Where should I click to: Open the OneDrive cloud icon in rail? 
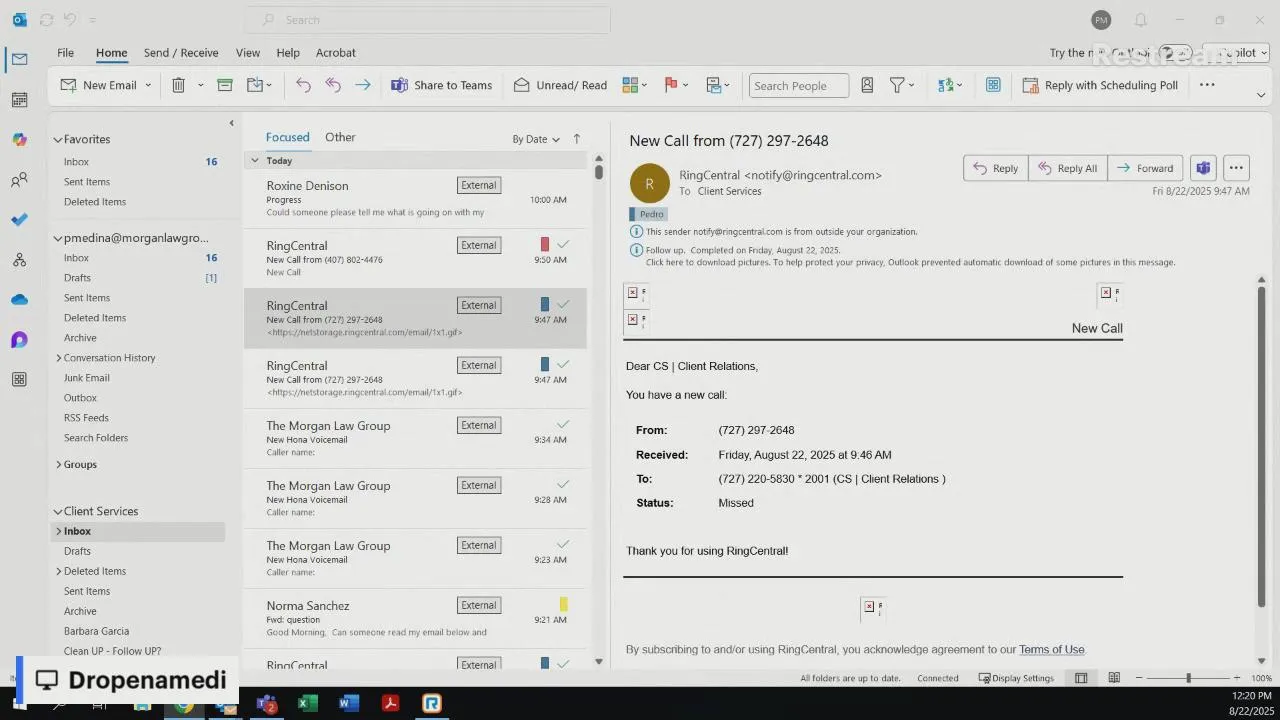coord(19,300)
